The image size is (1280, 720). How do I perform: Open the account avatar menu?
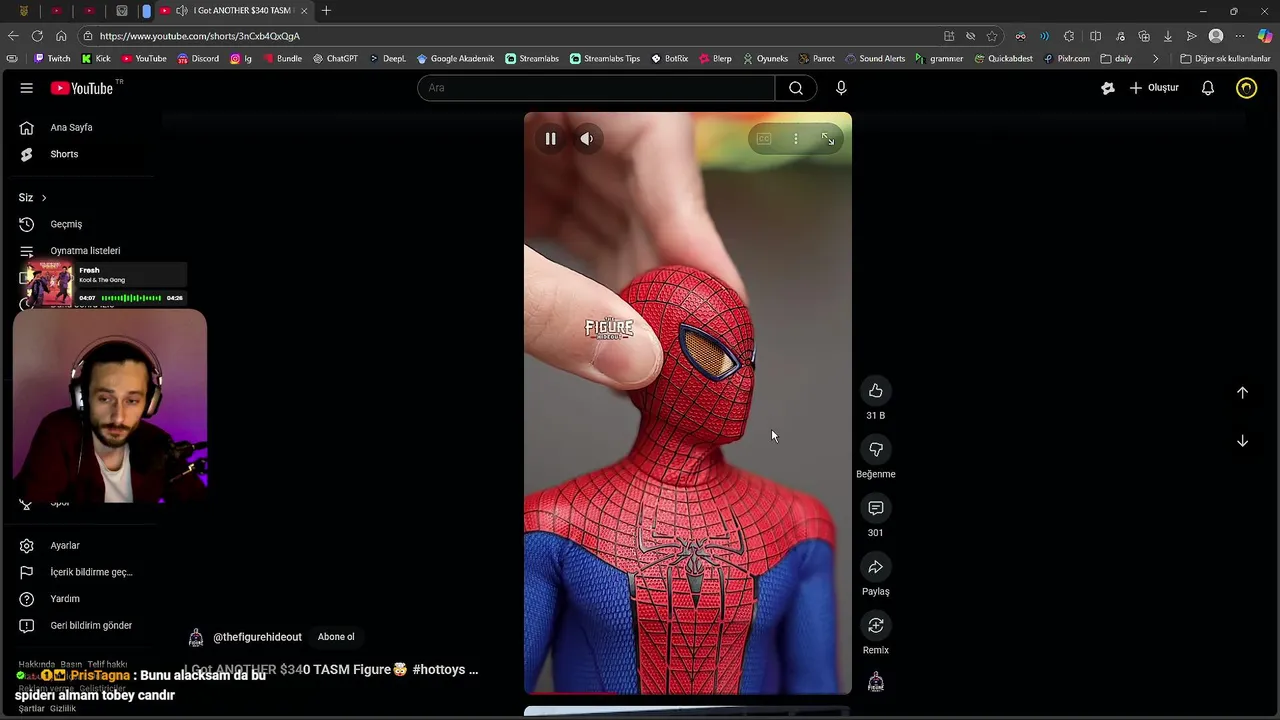click(1246, 88)
